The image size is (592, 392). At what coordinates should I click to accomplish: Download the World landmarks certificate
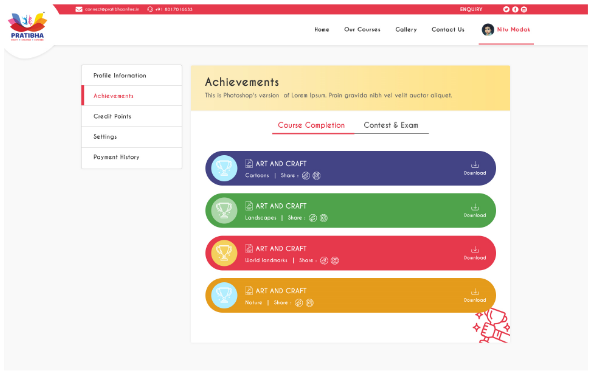click(475, 253)
